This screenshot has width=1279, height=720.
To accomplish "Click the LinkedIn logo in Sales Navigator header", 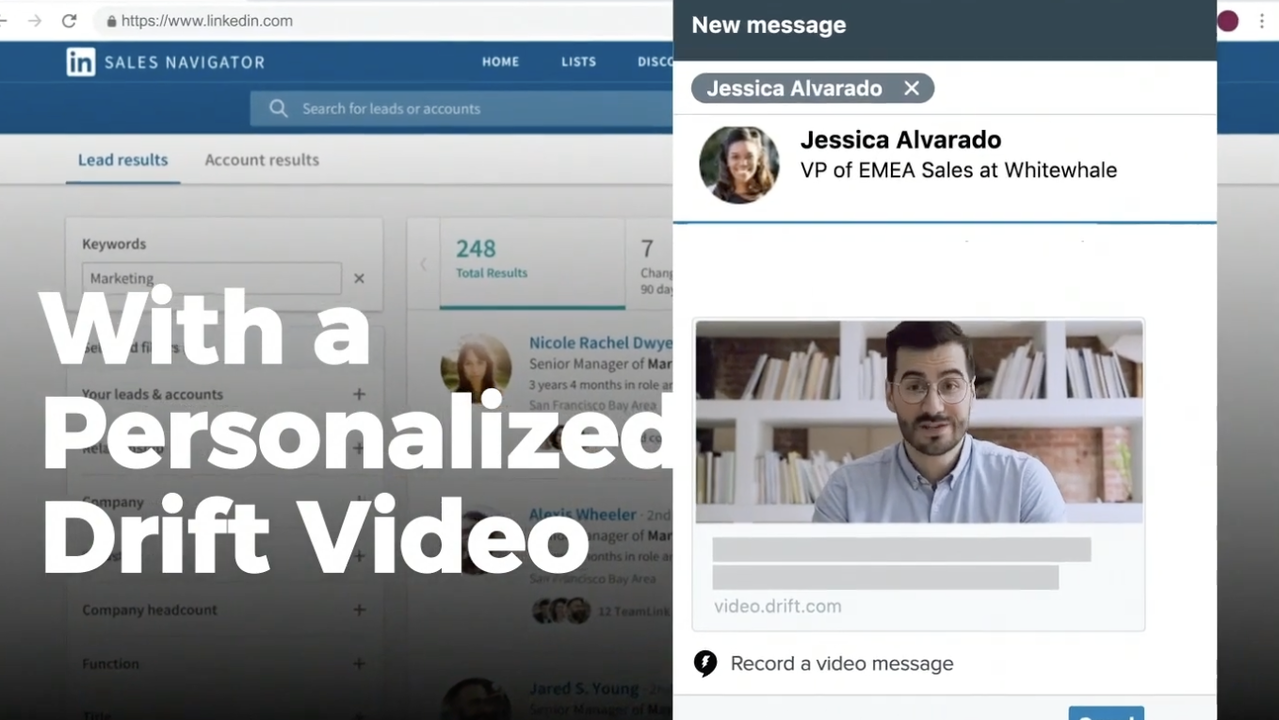I will point(81,62).
